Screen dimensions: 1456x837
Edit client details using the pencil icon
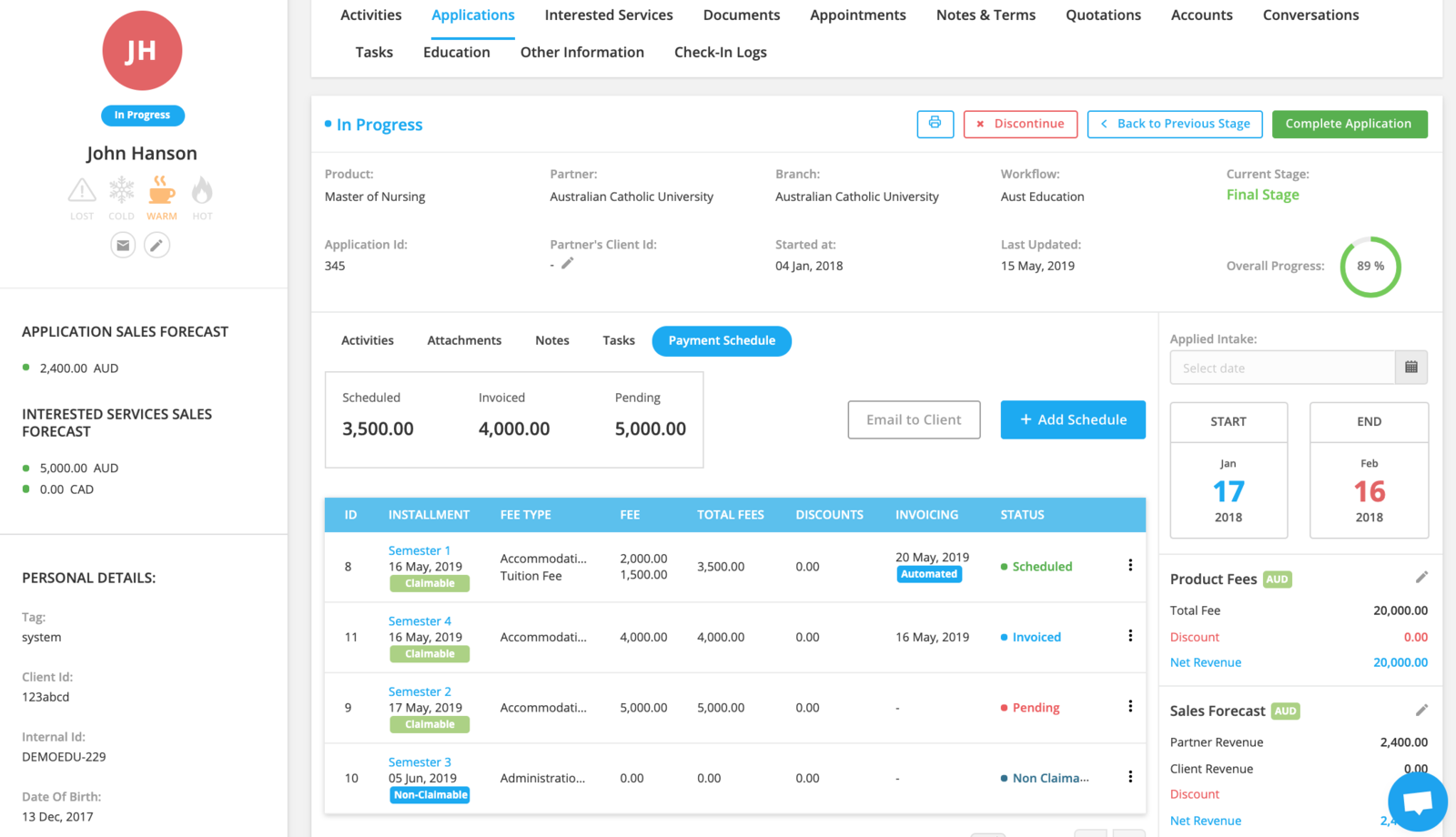pyautogui.click(x=157, y=245)
